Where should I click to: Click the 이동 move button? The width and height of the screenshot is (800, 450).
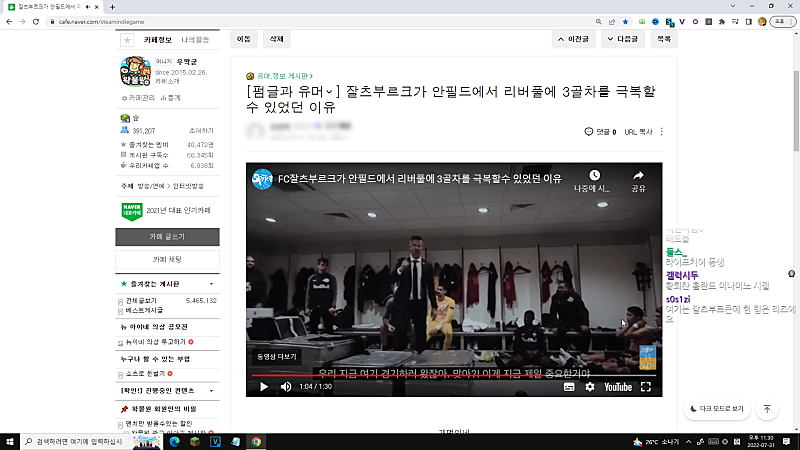click(x=244, y=39)
